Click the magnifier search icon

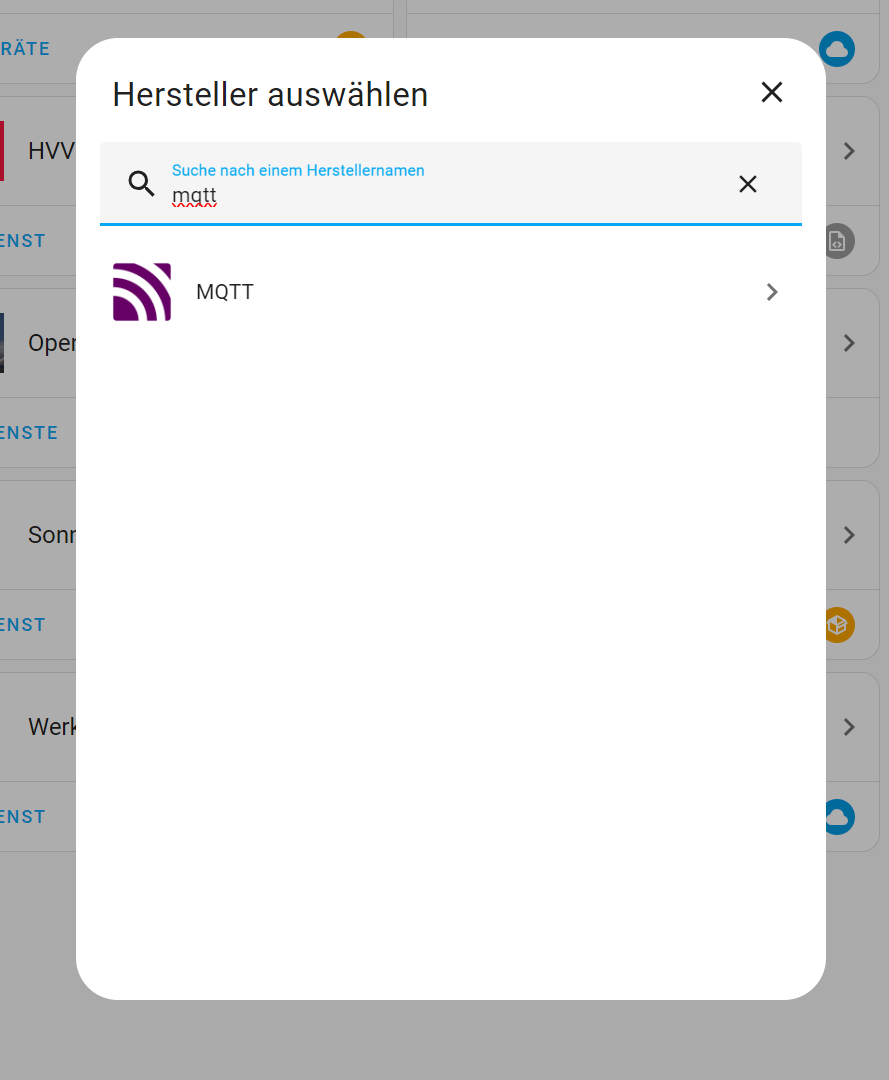[x=141, y=183]
